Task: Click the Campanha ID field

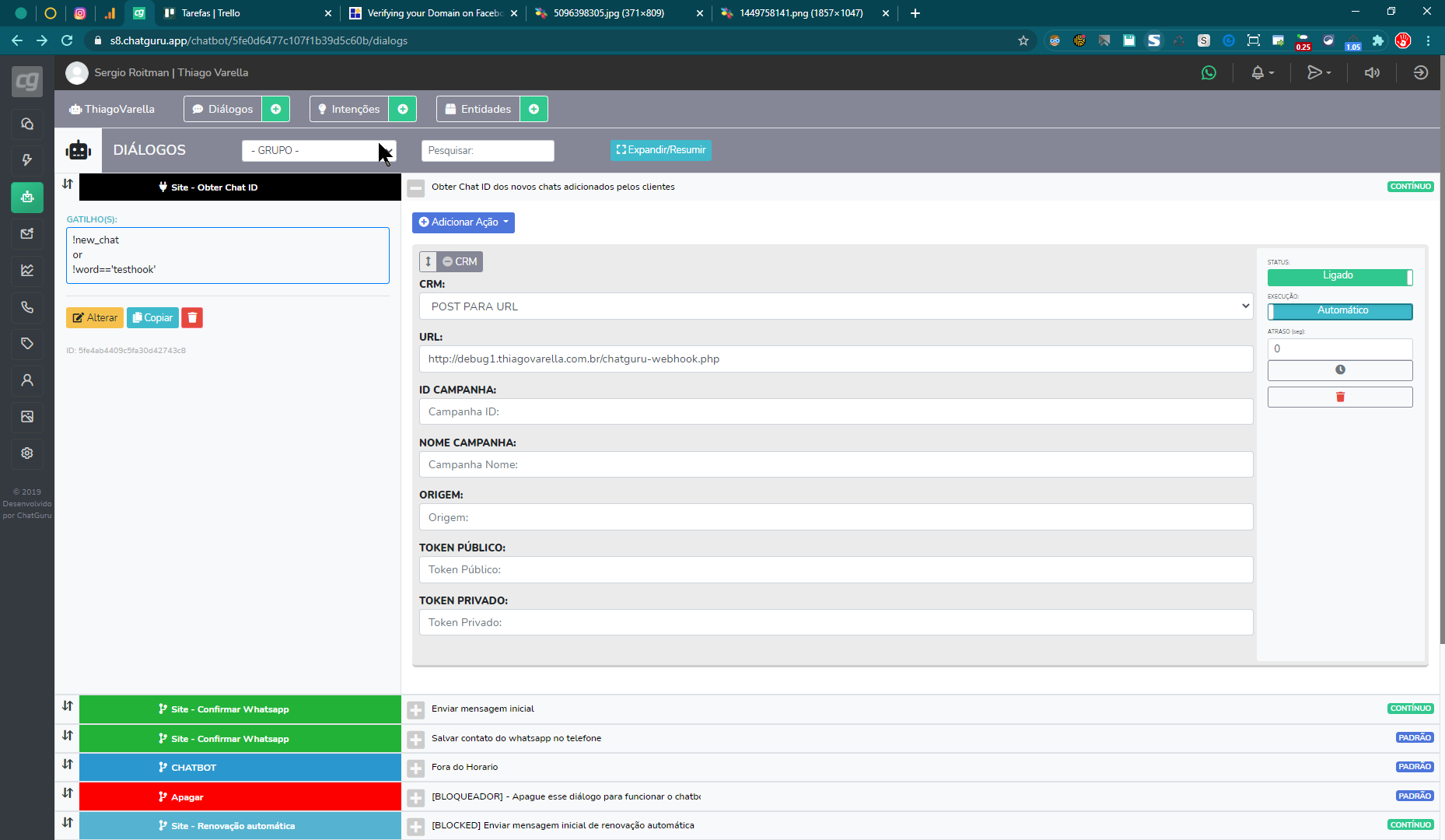Action: click(x=836, y=411)
